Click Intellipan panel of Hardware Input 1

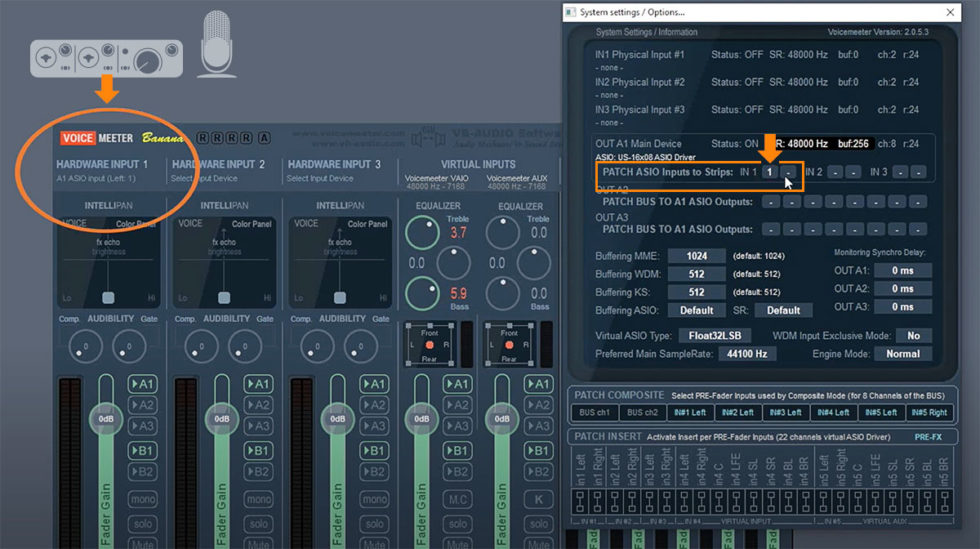tap(108, 261)
